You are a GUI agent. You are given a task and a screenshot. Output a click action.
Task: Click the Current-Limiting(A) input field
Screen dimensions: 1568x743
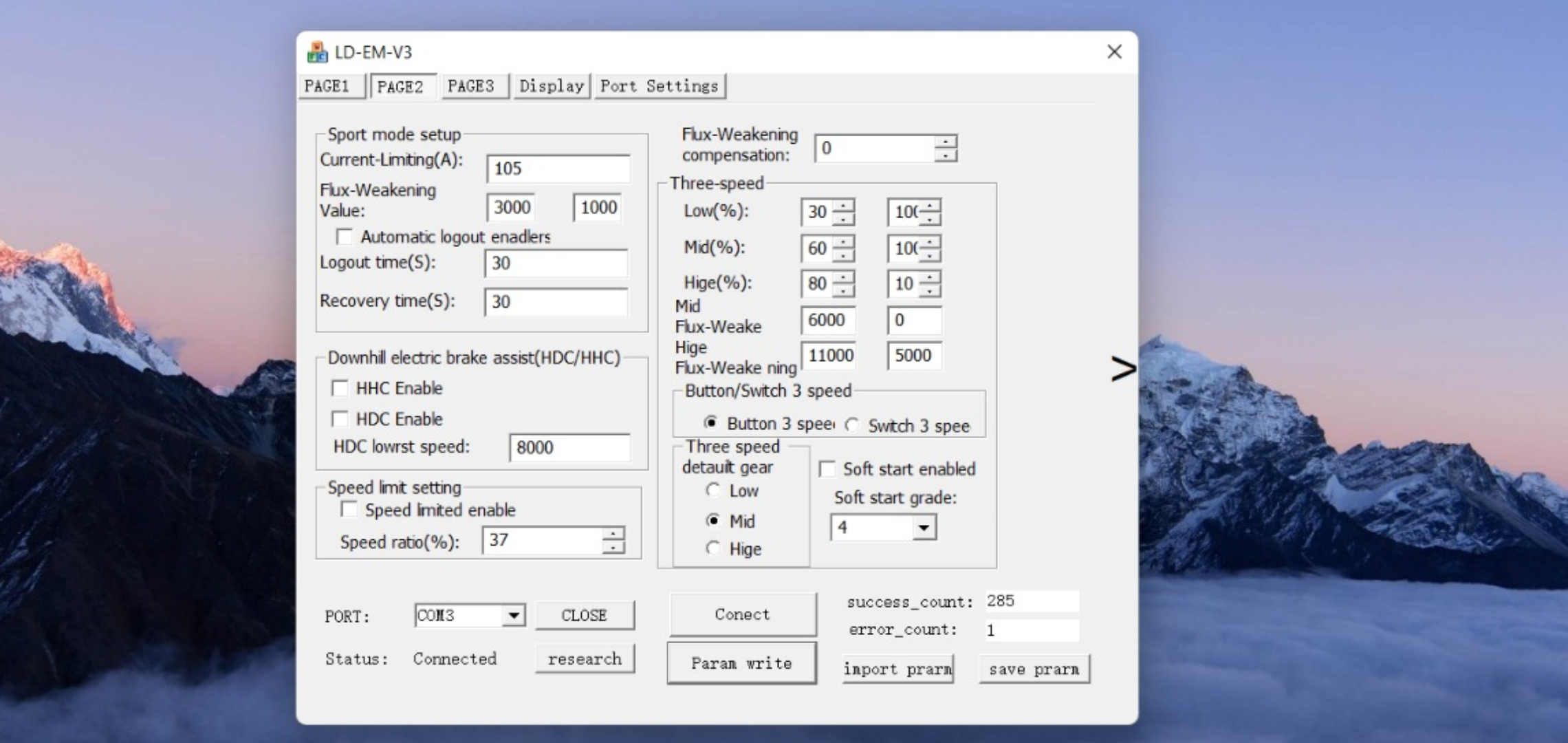pos(558,169)
